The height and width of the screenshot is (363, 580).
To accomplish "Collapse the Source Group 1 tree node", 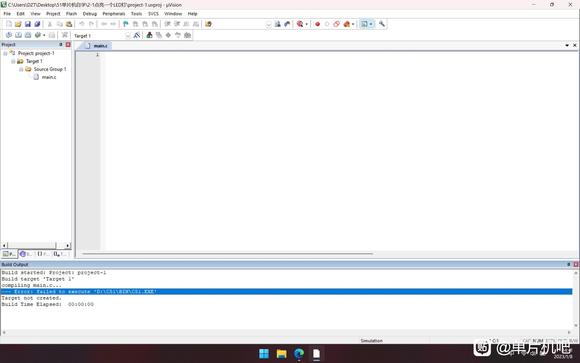I will [x=21, y=69].
